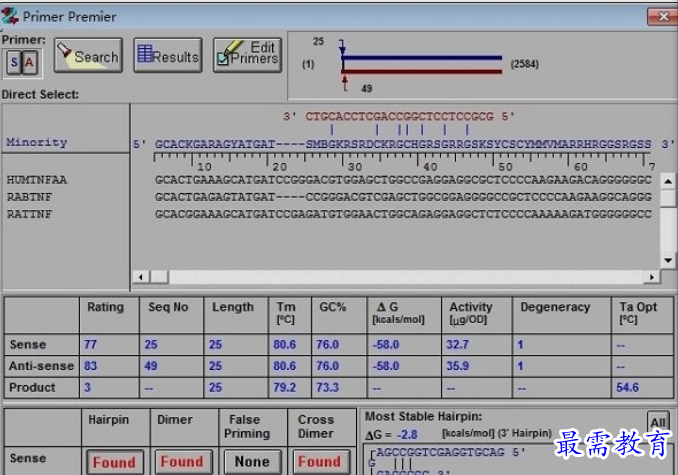Click the Sense row label in results table
This screenshot has height=475, width=678.
click(28, 344)
